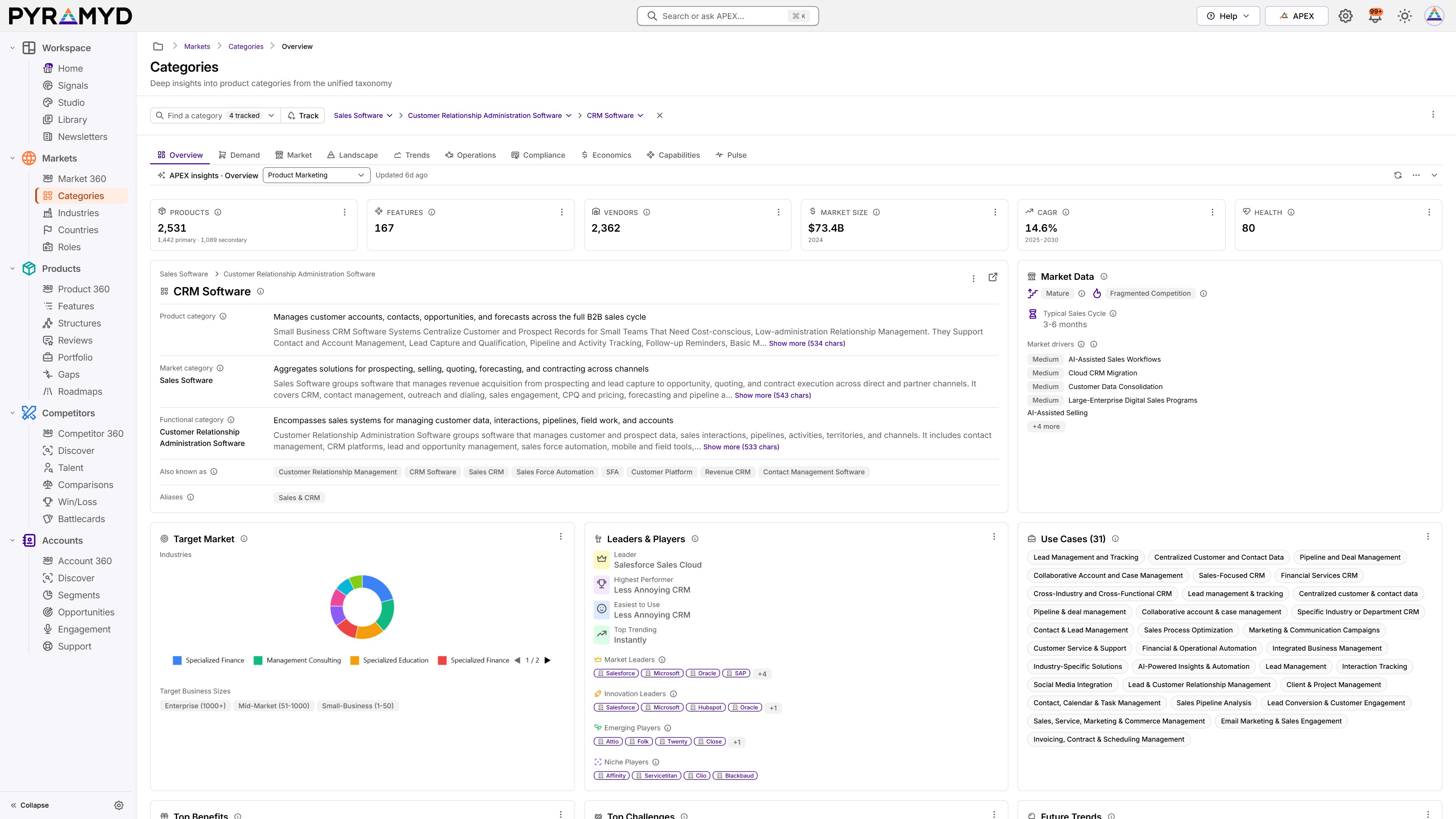Click the Find a category search field
1456x819 pixels.
click(215, 115)
